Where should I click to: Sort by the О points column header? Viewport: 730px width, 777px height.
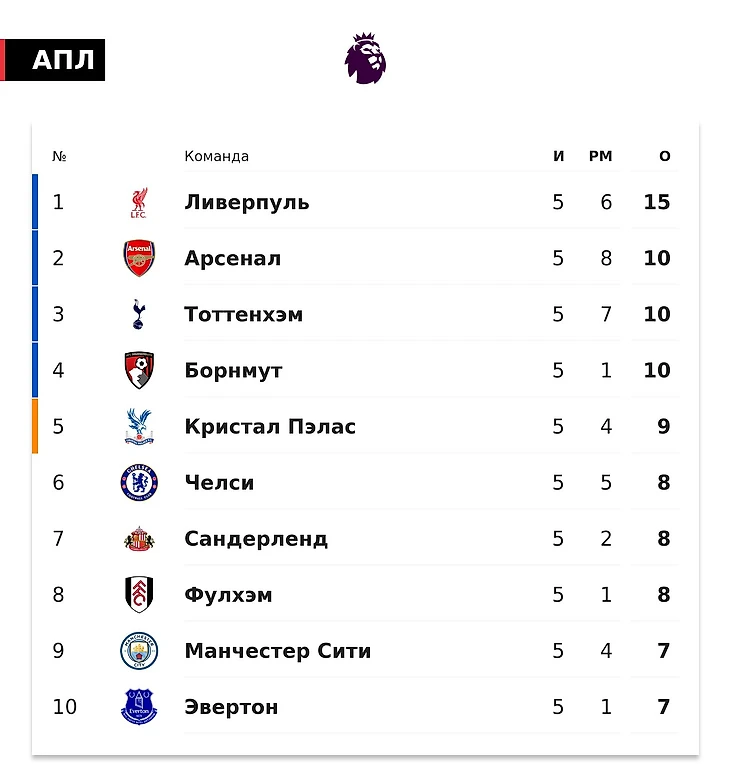[x=665, y=156]
